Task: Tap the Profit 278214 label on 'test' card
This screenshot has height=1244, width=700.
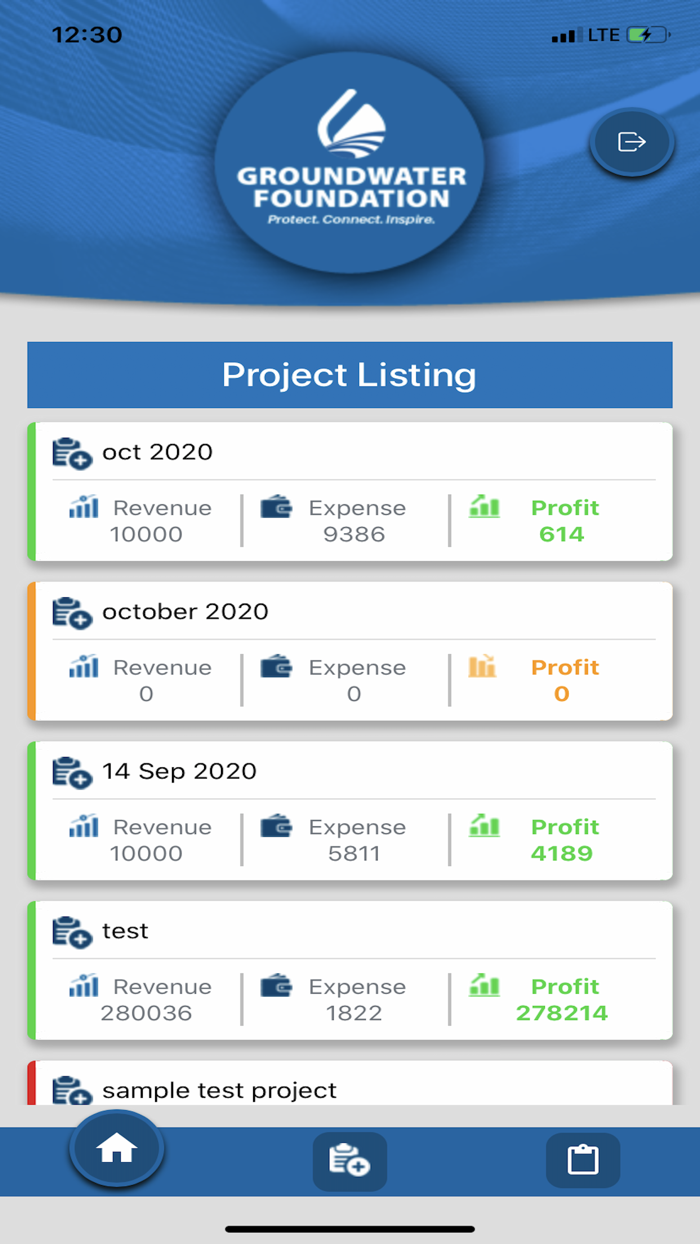Action: tap(565, 998)
